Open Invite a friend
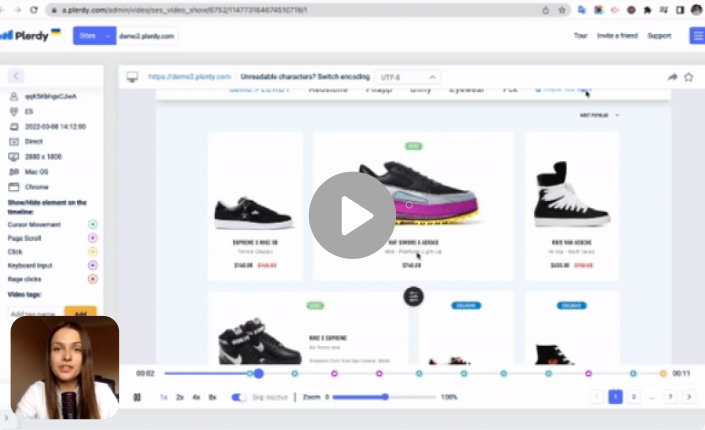Image resolution: width=705 pixels, height=430 pixels. click(617, 36)
